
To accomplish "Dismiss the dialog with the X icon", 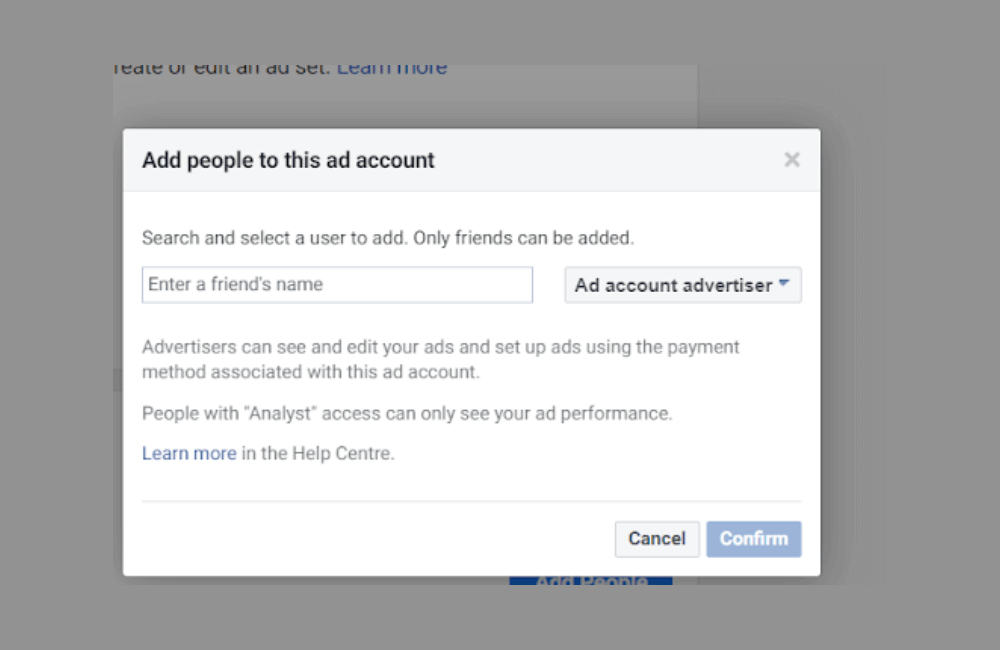I will coord(791,159).
